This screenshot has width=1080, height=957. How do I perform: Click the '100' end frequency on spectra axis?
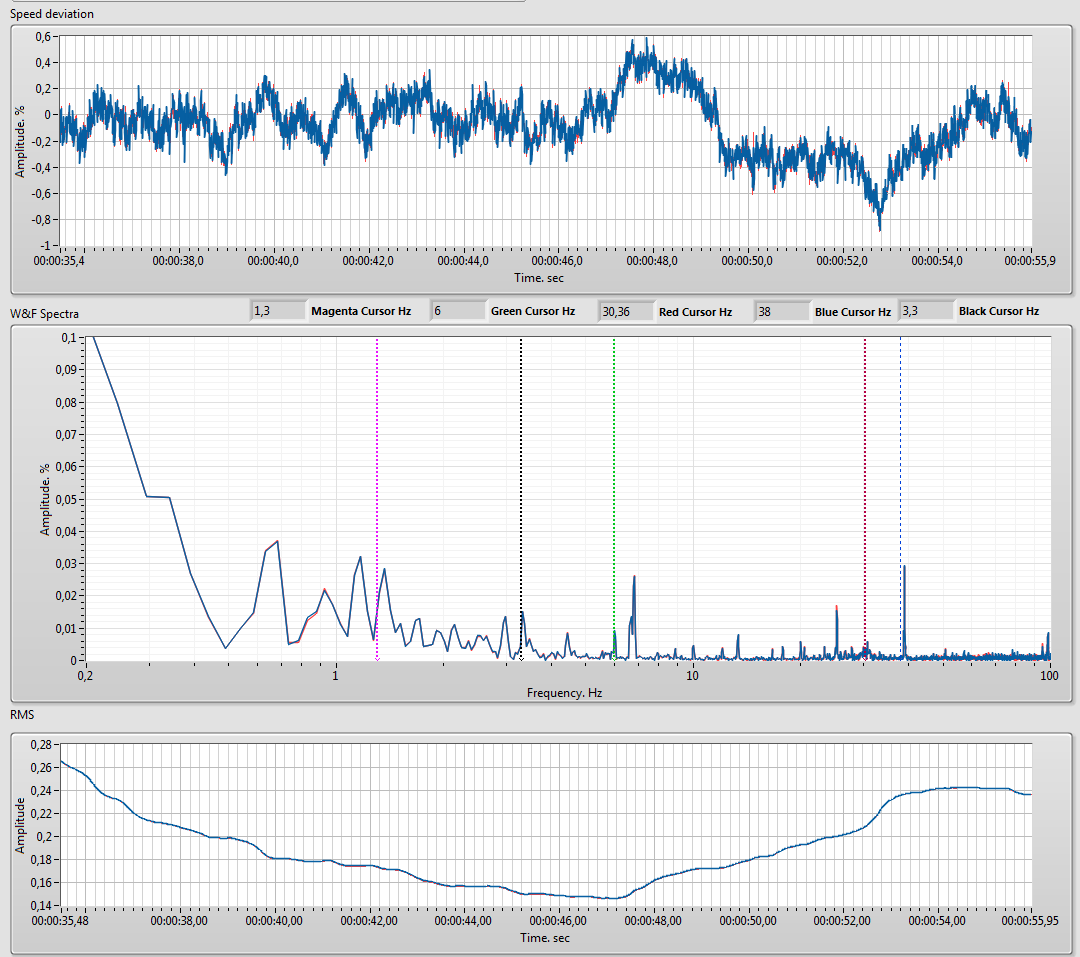1049,676
